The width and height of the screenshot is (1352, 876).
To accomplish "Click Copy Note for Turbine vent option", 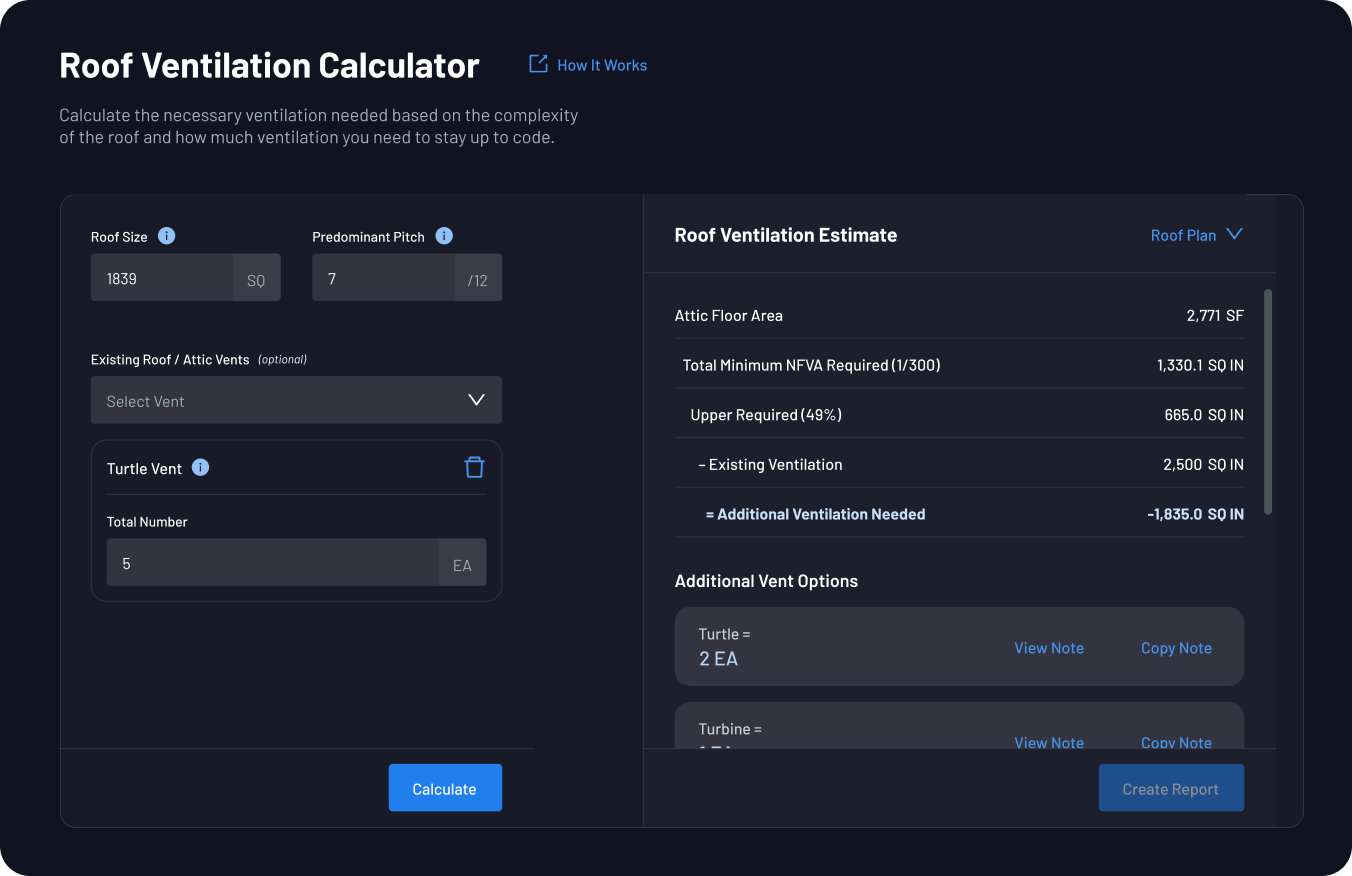I will (1176, 743).
